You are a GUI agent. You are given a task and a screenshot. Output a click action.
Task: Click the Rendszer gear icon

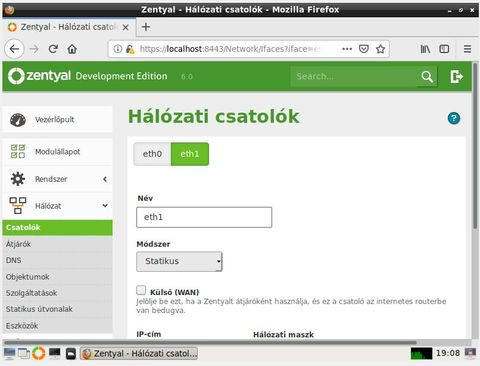[x=18, y=179]
